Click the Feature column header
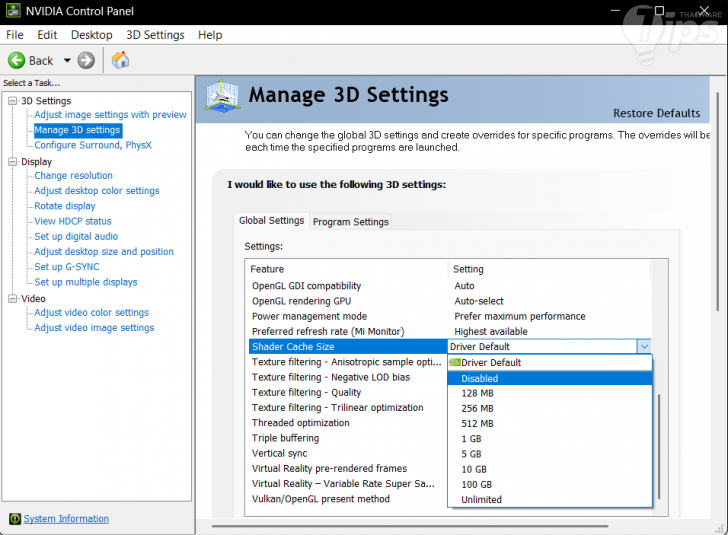 click(347, 269)
